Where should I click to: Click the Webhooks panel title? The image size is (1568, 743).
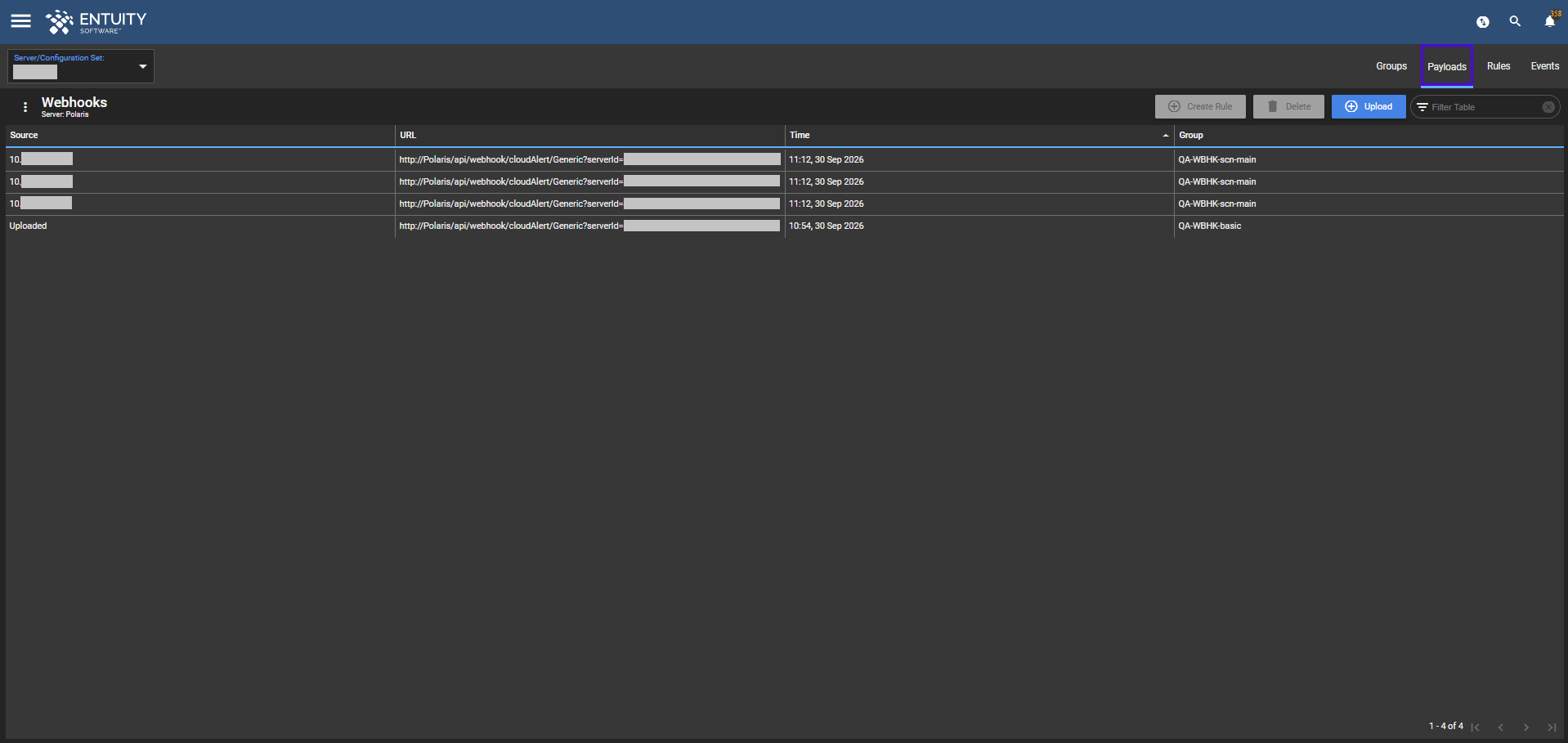(x=74, y=102)
